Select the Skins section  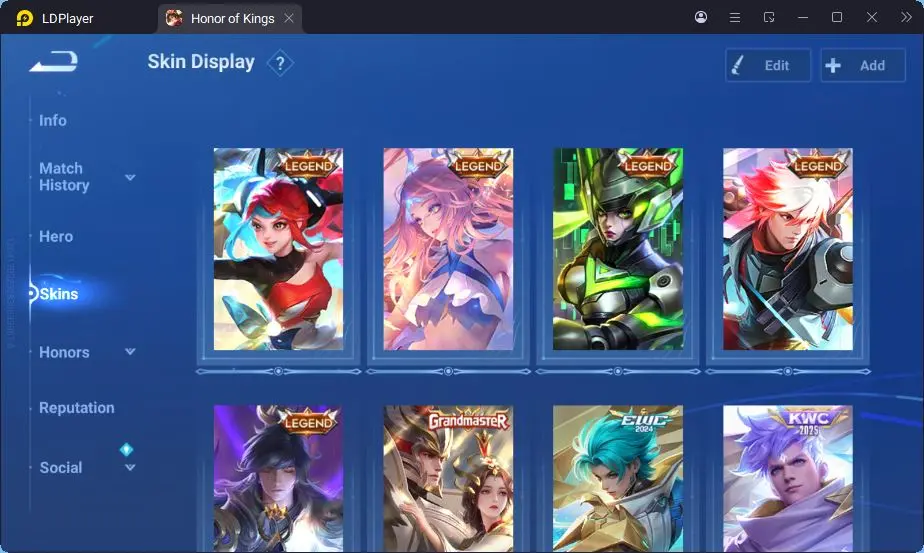(x=58, y=294)
